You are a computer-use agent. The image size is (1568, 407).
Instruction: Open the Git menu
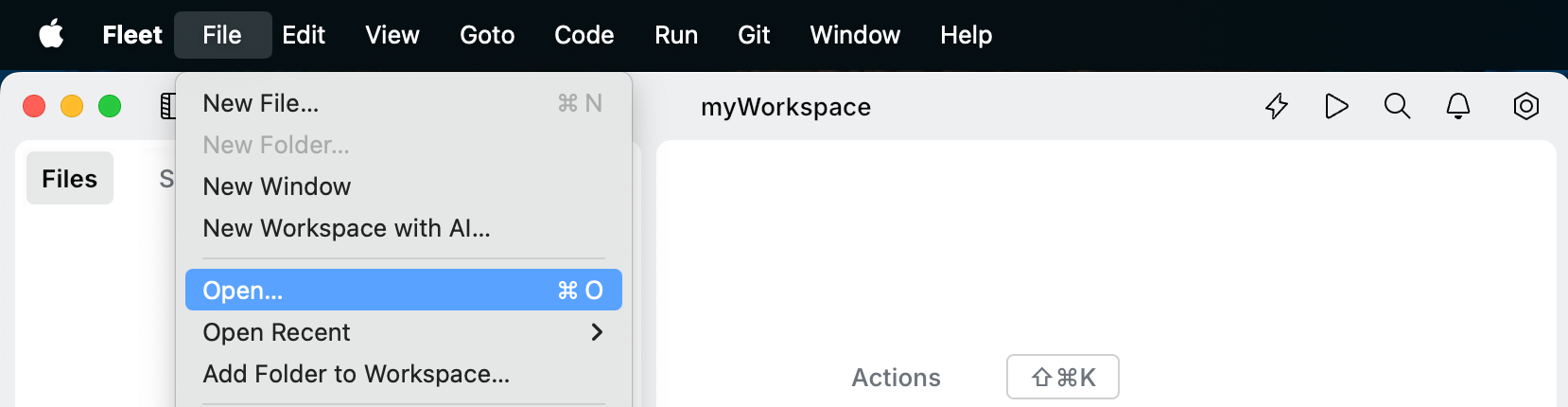754,35
